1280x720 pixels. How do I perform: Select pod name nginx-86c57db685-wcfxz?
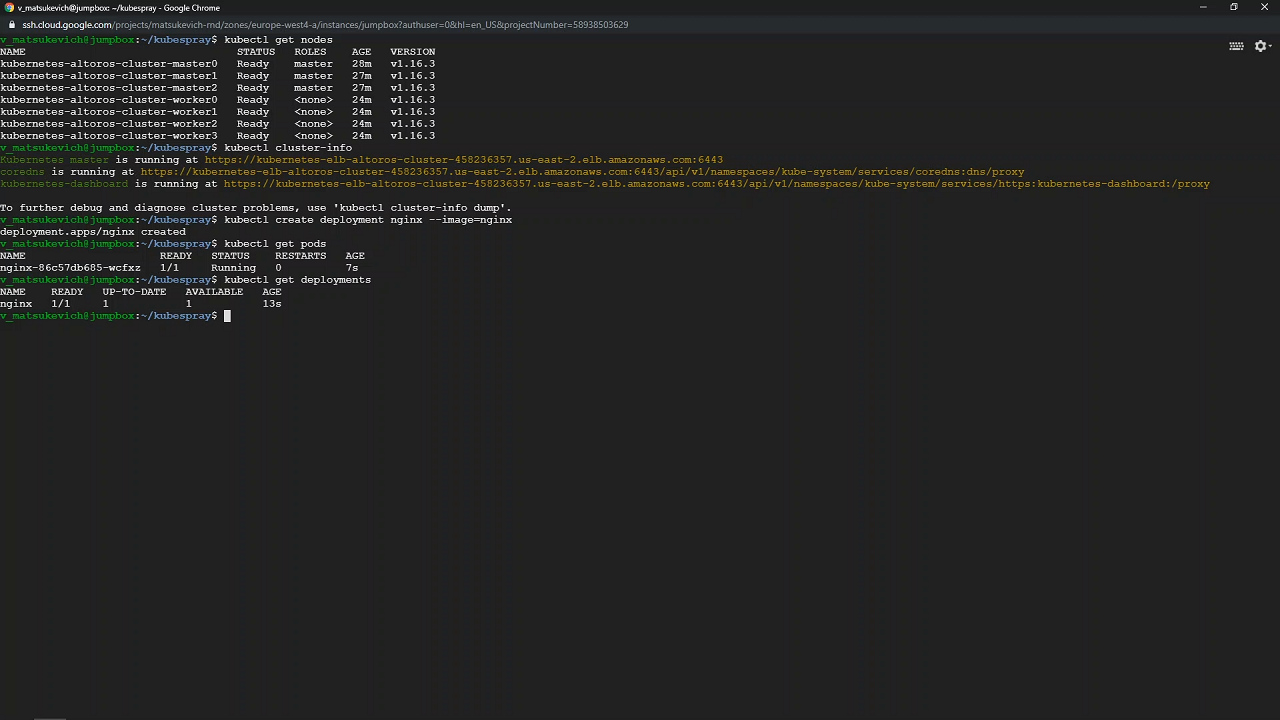(x=70, y=268)
